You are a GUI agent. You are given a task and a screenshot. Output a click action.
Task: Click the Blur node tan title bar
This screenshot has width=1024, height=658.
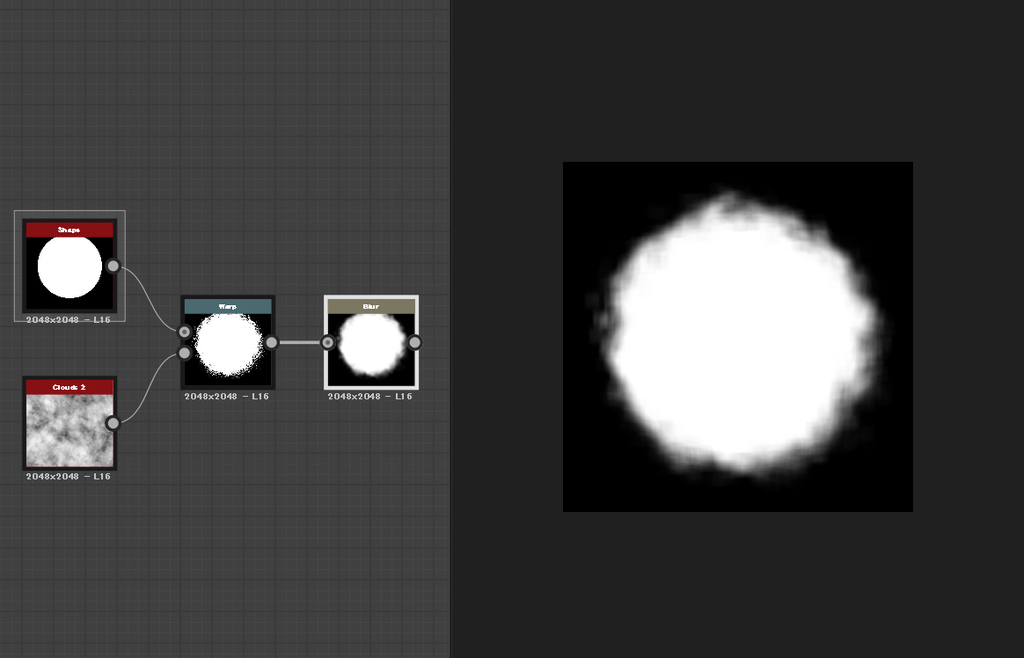point(372,306)
